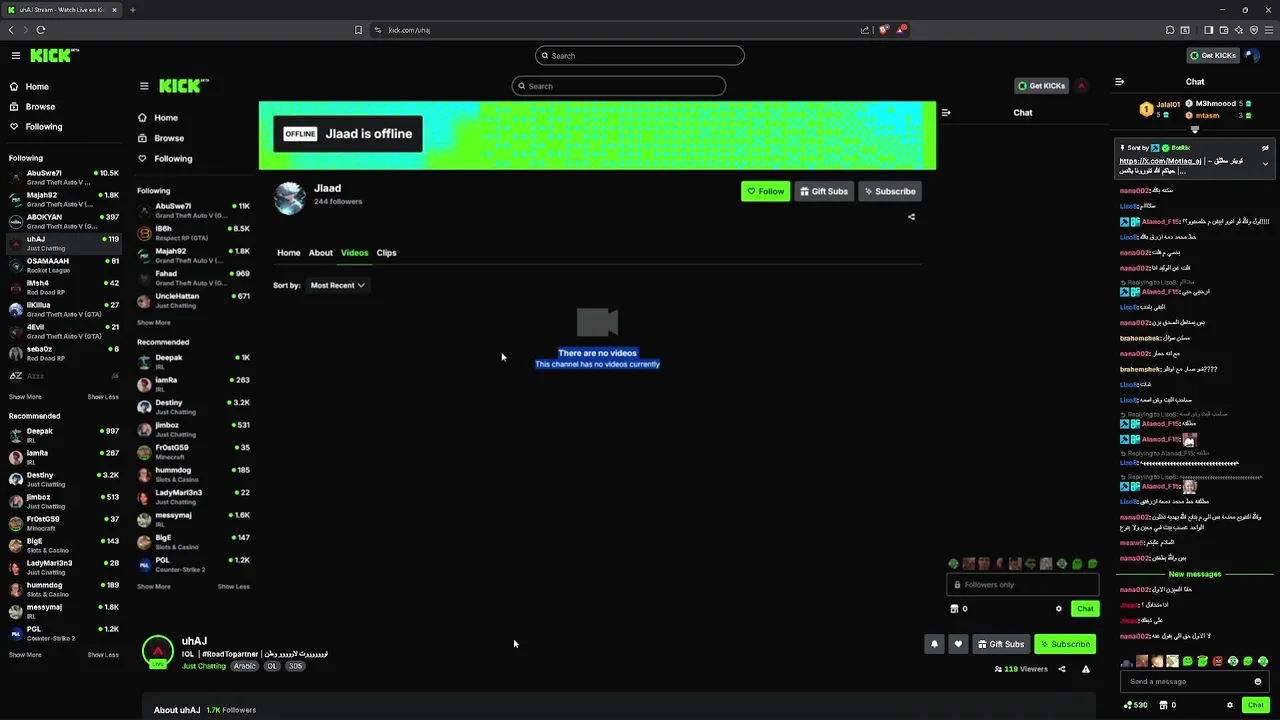This screenshot has width=1280, height=720.
Task: Click Show More under outer Recommended
Action: pos(25,655)
